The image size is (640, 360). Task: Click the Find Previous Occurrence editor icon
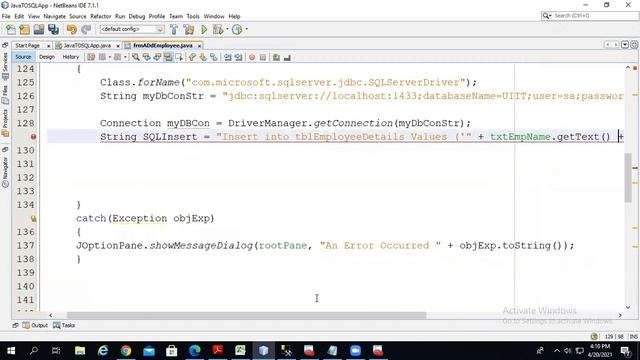click(146, 58)
